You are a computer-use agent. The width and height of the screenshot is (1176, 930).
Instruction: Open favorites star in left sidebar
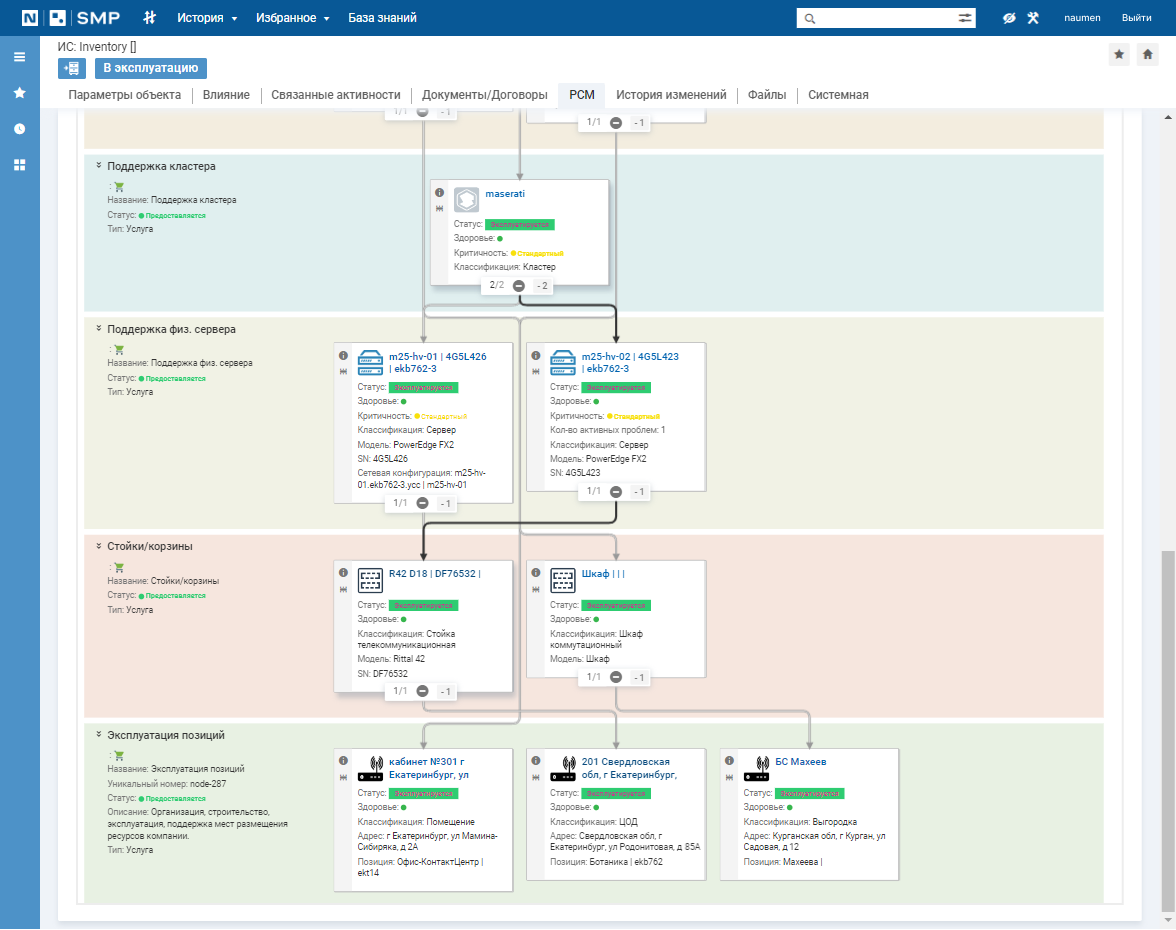click(x=20, y=93)
